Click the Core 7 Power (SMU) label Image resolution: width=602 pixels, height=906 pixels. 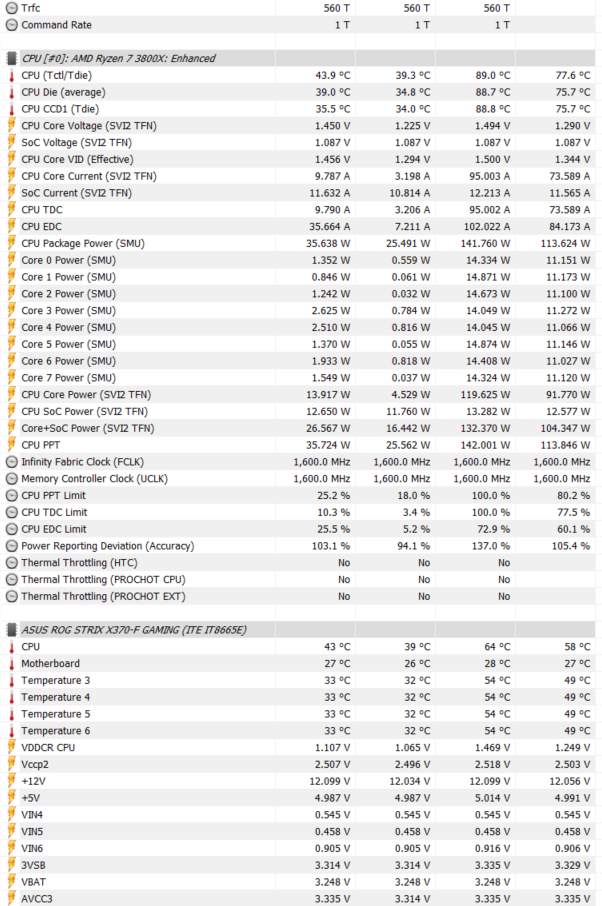click(x=68, y=378)
